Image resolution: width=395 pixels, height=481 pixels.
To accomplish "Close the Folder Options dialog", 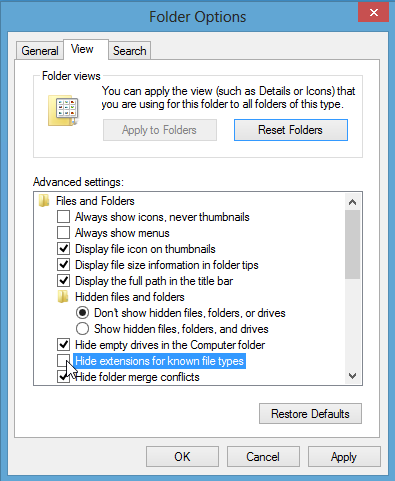I will point(373,13).
